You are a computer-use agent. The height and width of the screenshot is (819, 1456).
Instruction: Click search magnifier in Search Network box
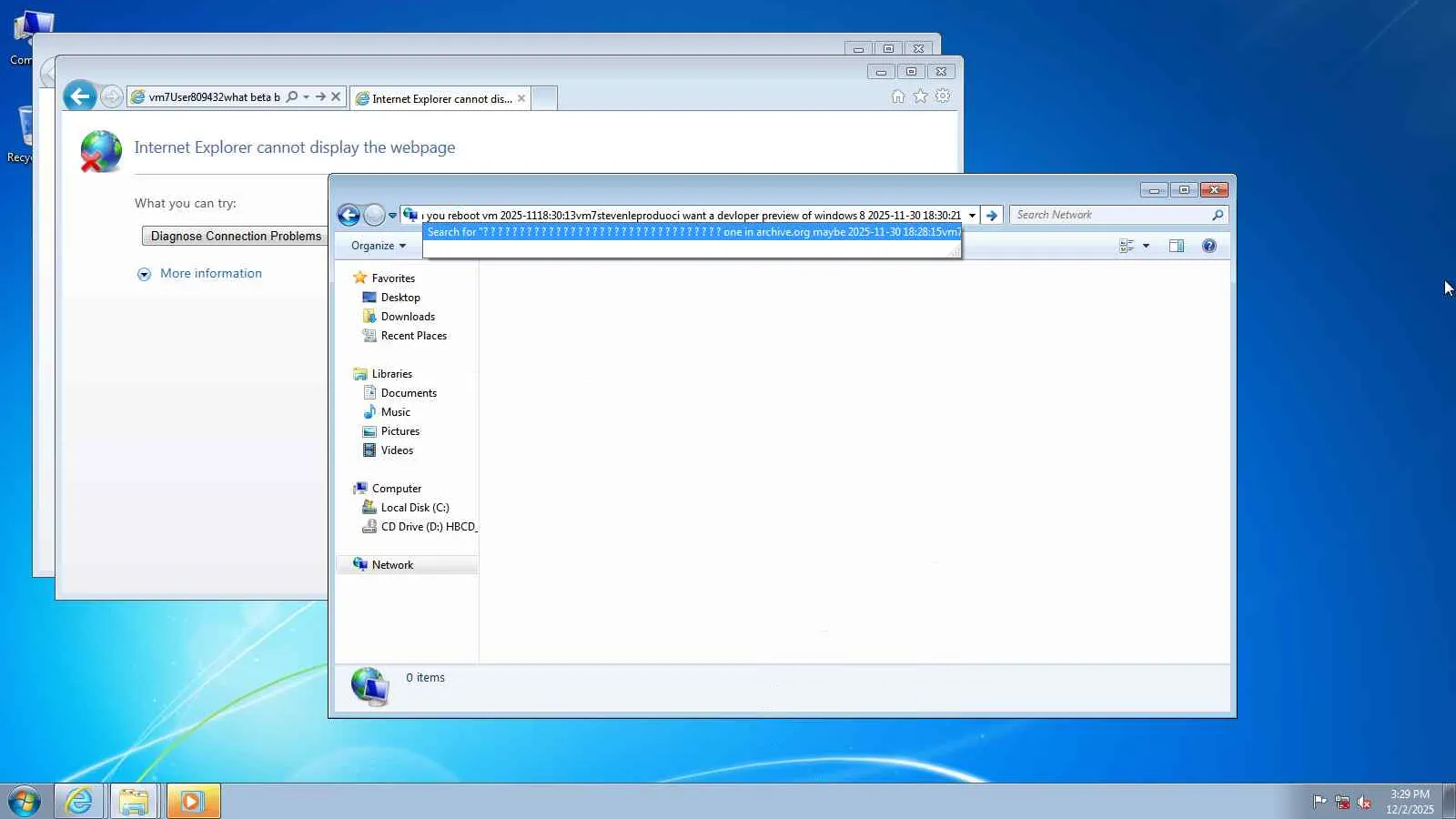1218,215
